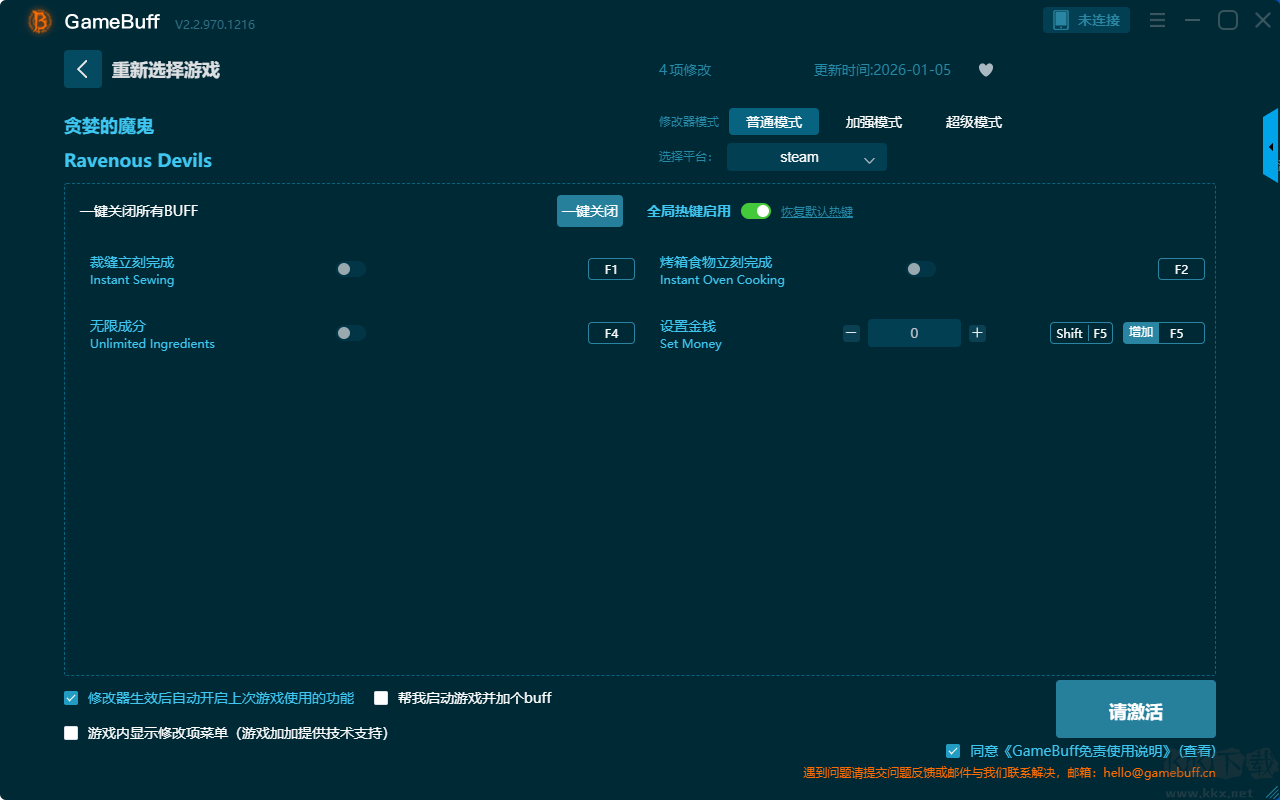Click the Set Money value input field
1280x800 pixels.
[x=914, y=333]
